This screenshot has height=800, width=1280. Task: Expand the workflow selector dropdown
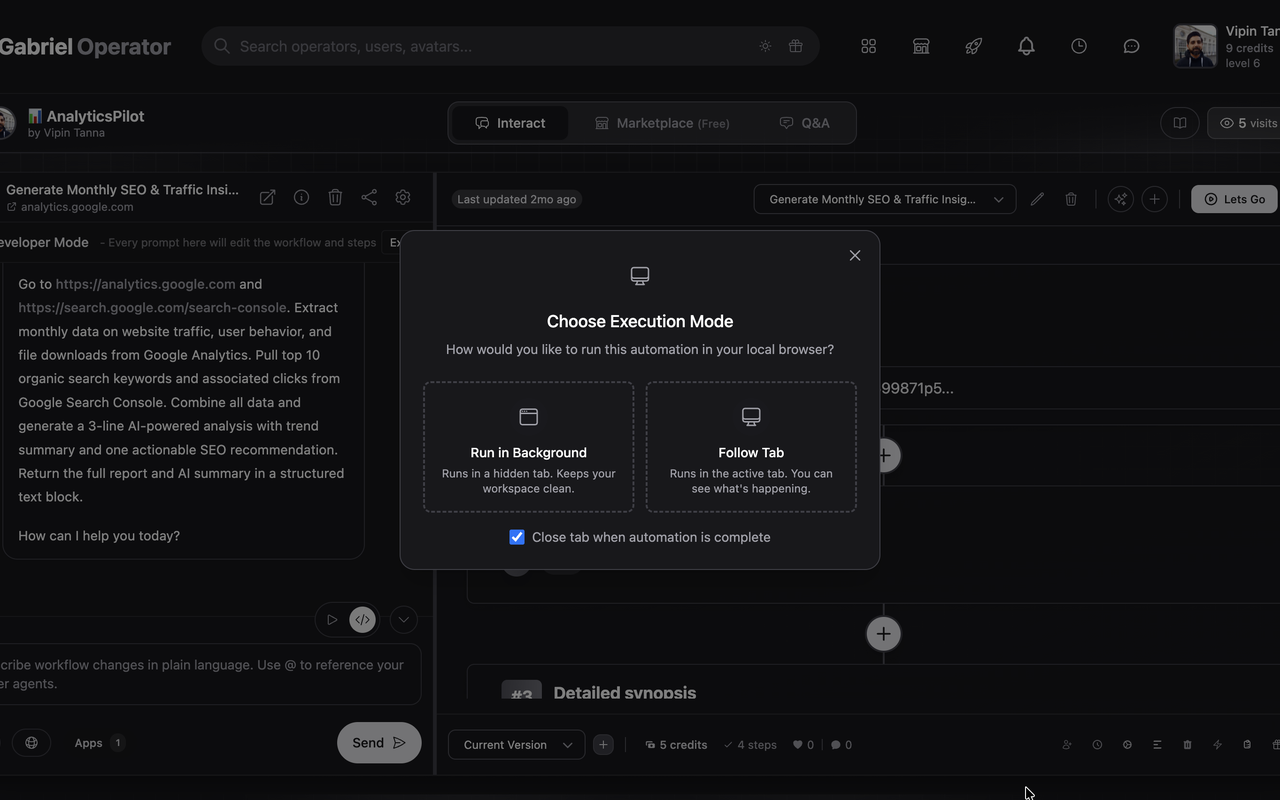pos(885,199)
